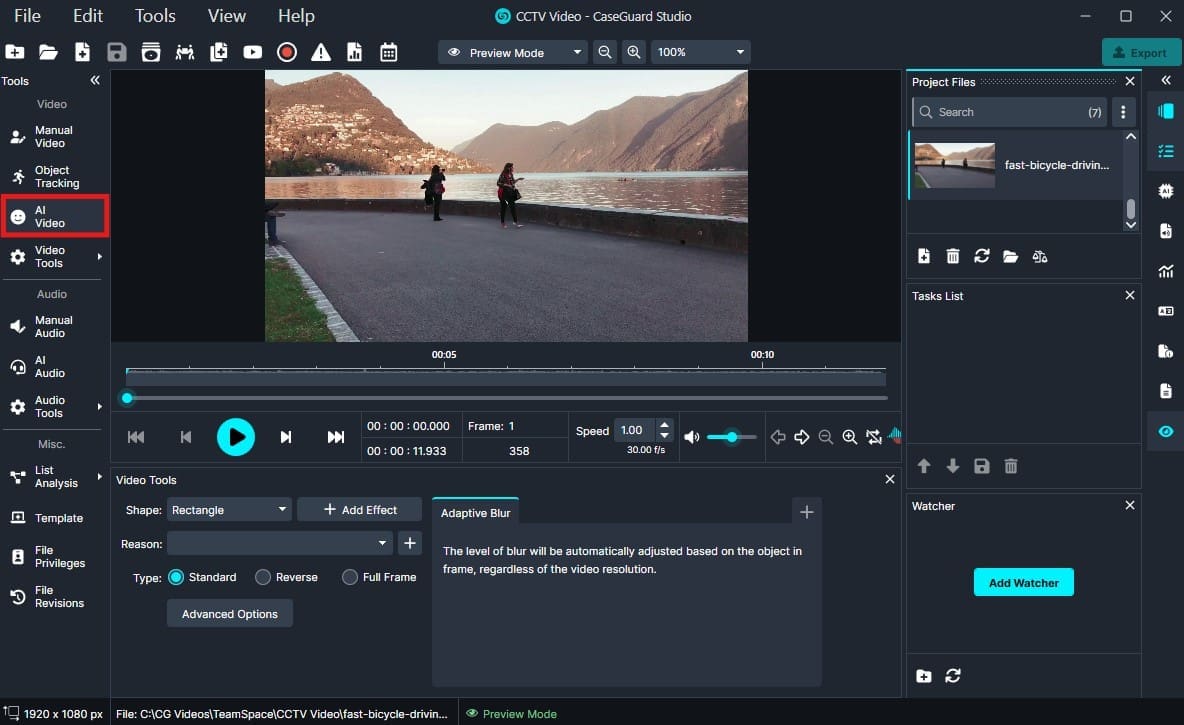Open the Tools menu

coord(154,15)
